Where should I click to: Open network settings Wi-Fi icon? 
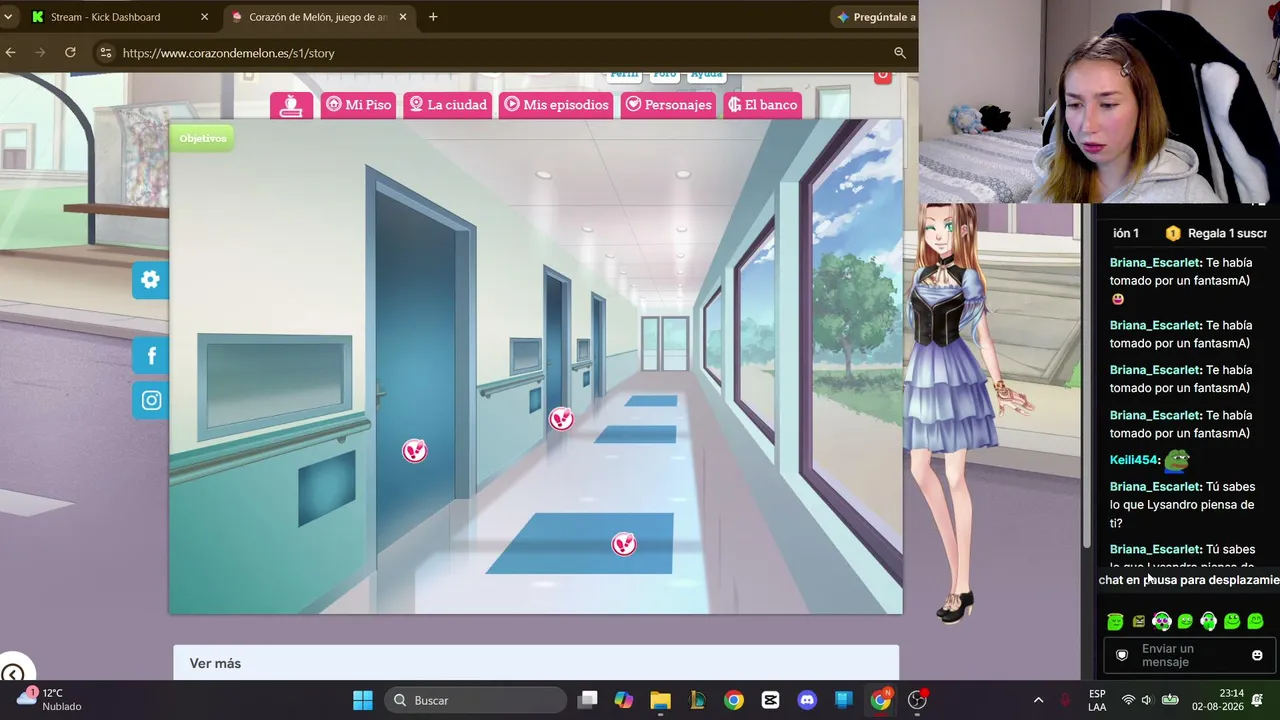click(x=1128, y=700)
